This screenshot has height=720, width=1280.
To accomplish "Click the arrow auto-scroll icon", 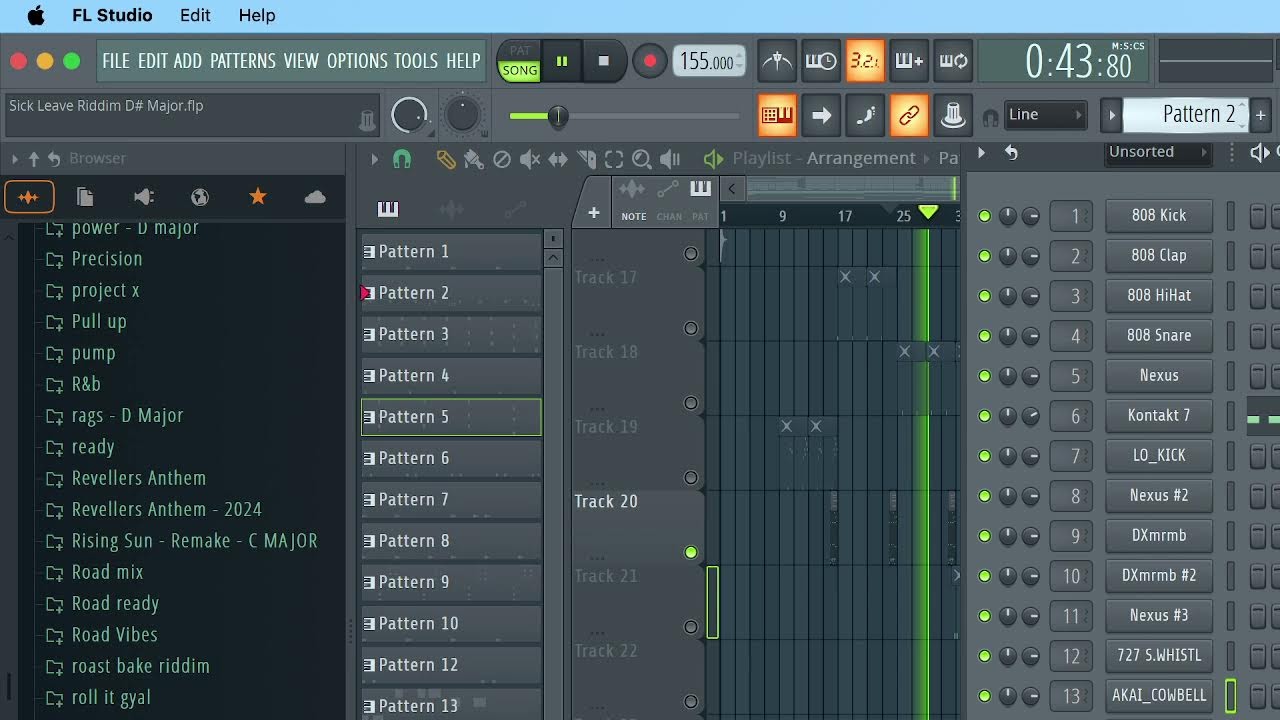I will coord(821,115).
